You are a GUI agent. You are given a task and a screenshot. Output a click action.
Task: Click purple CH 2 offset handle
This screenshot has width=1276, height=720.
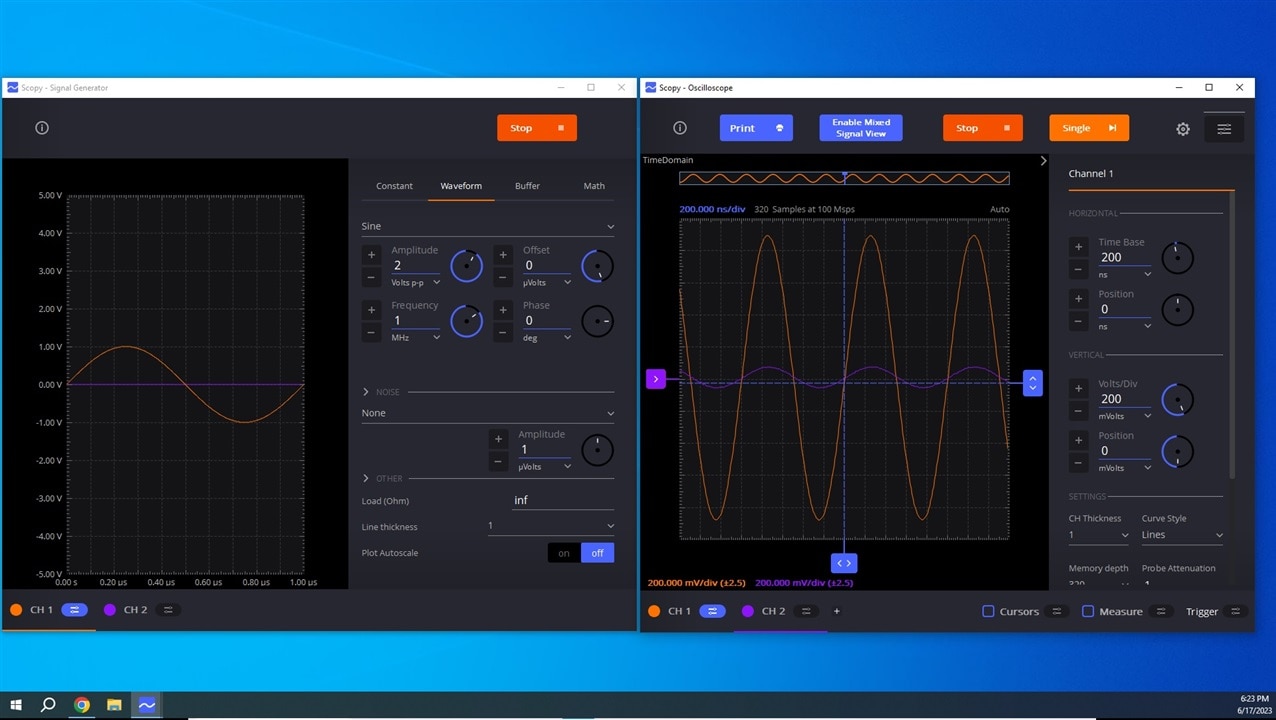tap(656, 379)
